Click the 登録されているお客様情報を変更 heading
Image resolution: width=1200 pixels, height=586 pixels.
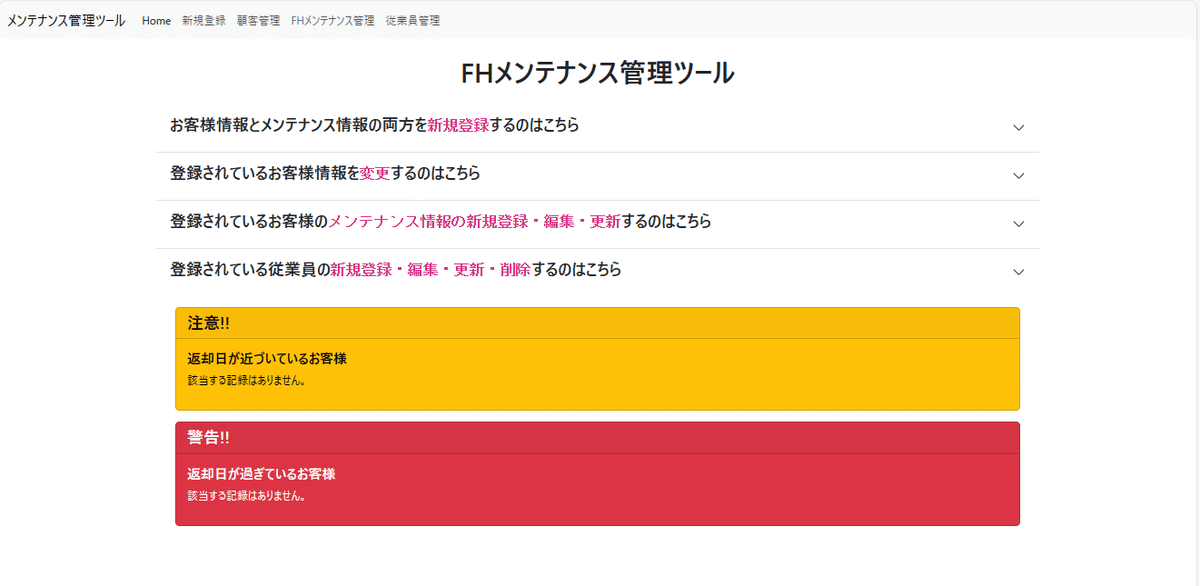coord(325,174)
